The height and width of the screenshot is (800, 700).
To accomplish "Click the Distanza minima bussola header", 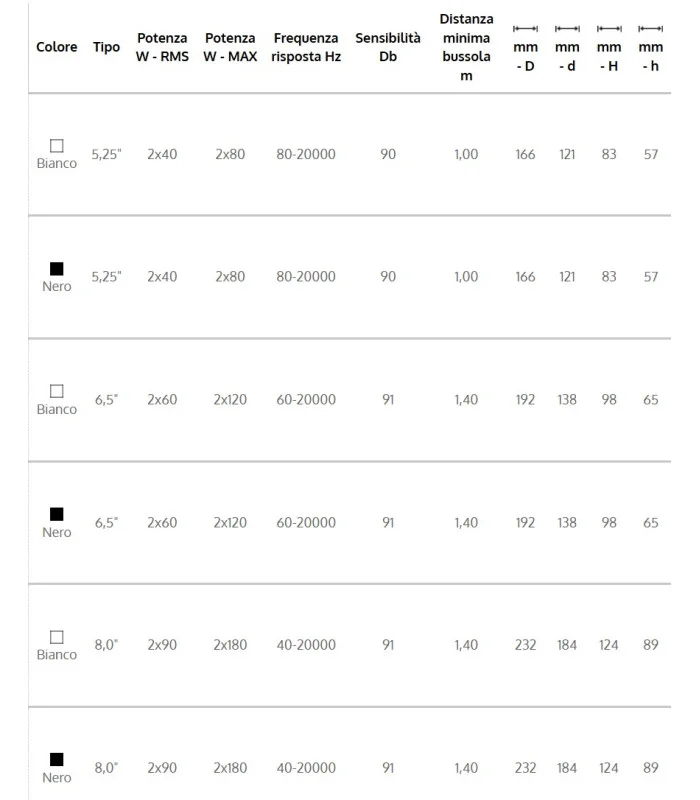I will click(x=466, y=47).
